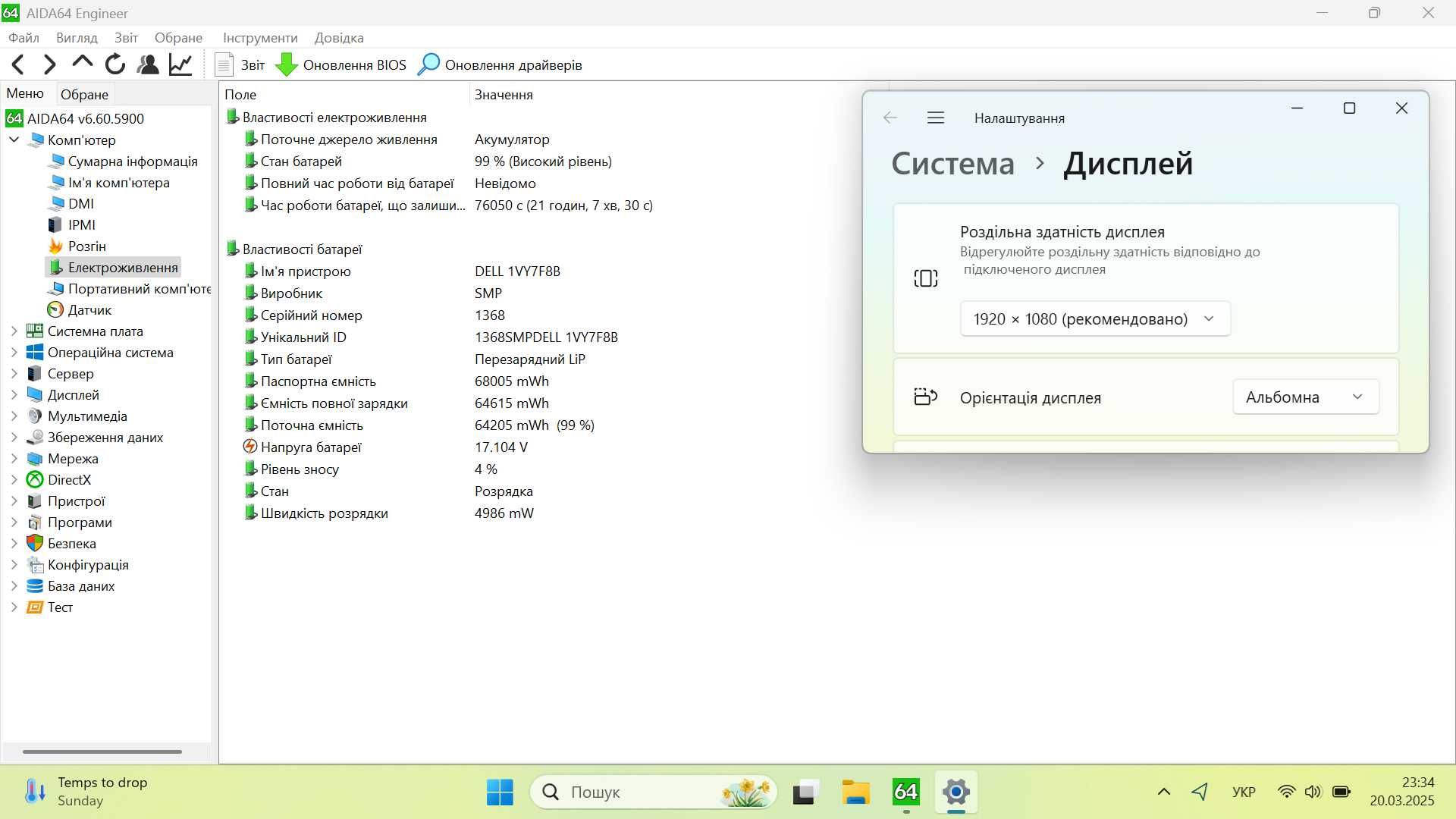Screen dimensions: 1456x819
Task: Expand the Системна плата node
Action: point(14,331)
